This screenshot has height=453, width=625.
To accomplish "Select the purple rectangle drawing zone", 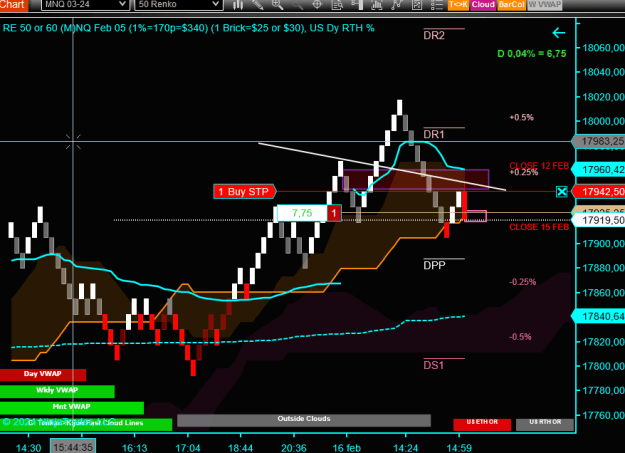I will (x=416, y=179).
